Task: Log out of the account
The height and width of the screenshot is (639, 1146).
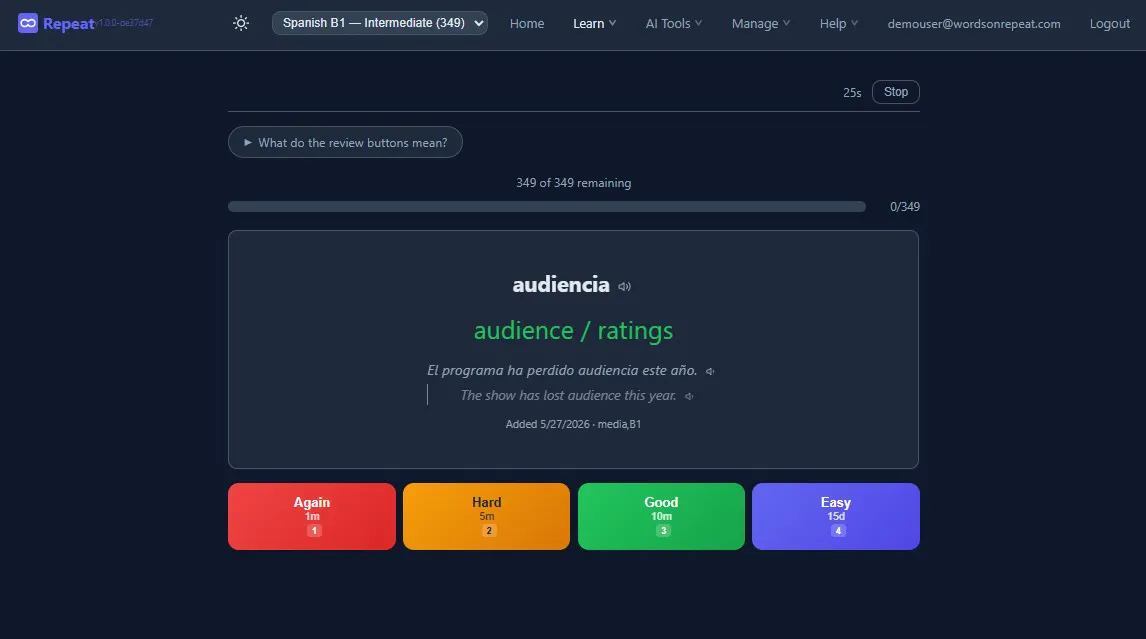Action: pos(1109,23)
